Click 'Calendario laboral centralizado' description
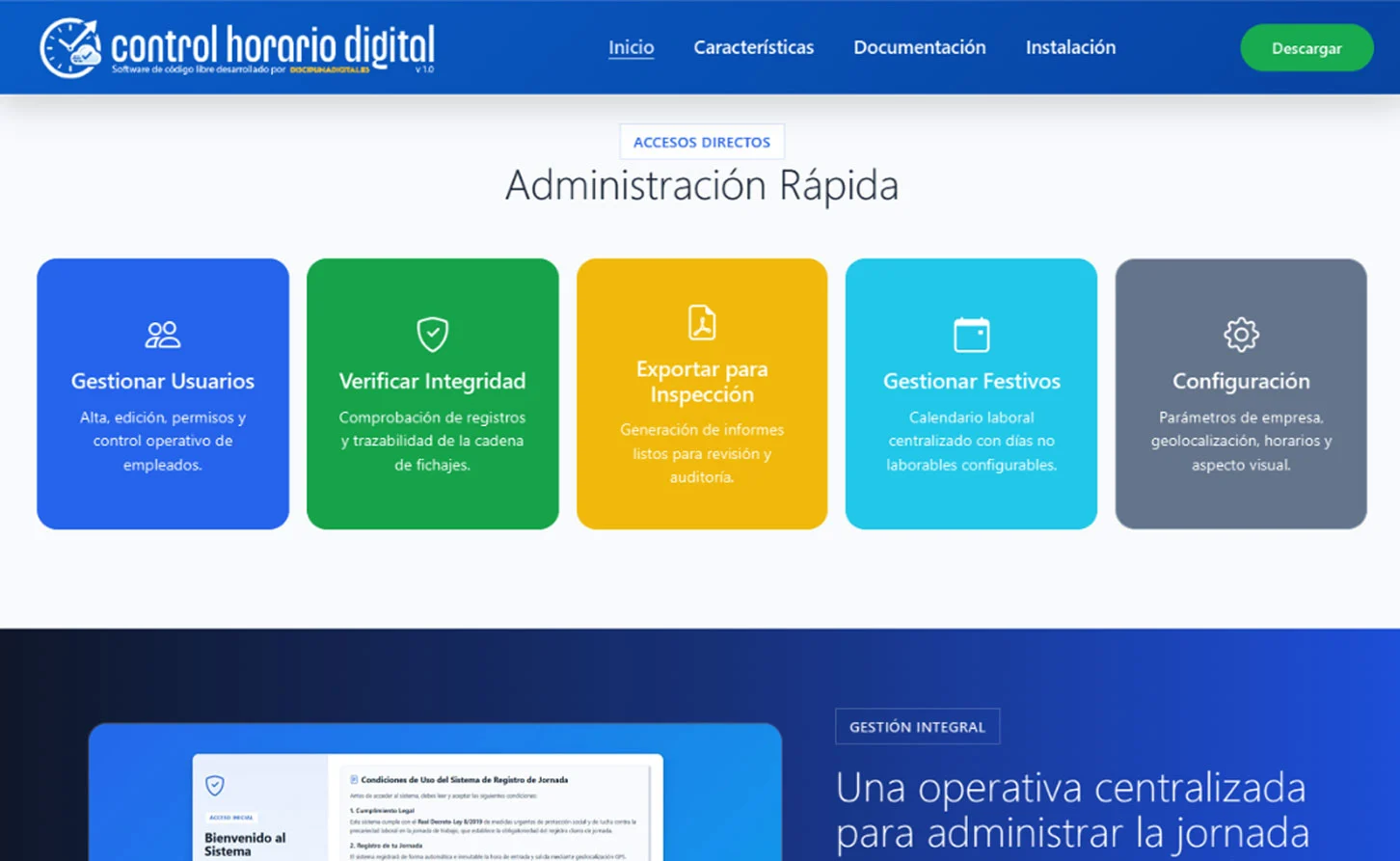Image resolution: width=1400 pixels, height=861 pixels. coord(971,441)
